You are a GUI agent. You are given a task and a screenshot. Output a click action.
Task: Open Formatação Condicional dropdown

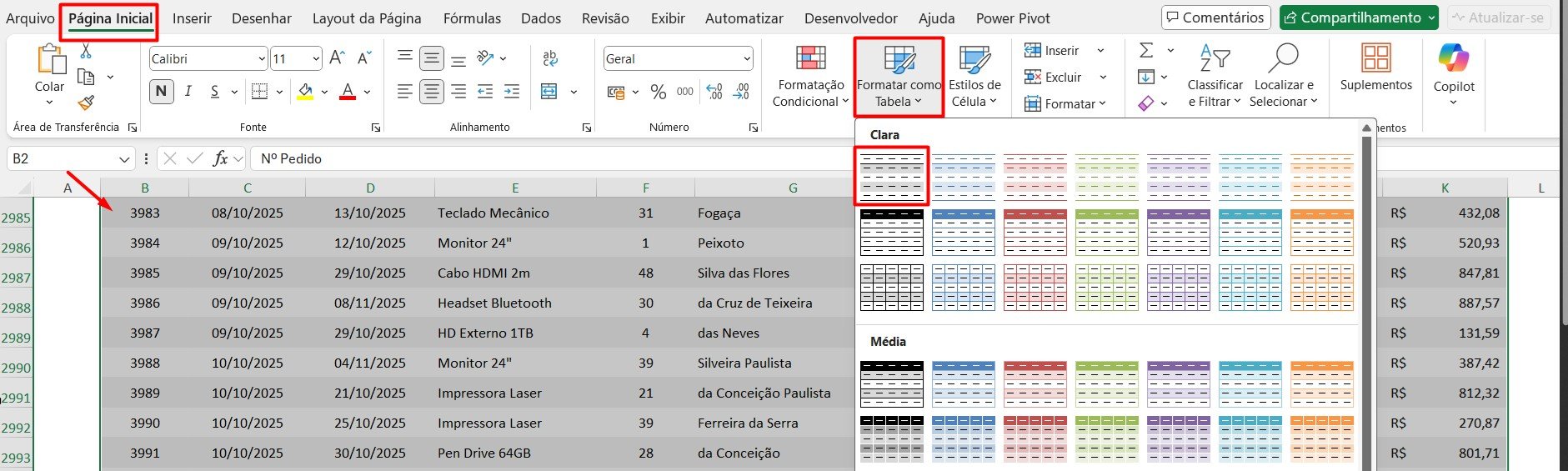tap(810, 77)
